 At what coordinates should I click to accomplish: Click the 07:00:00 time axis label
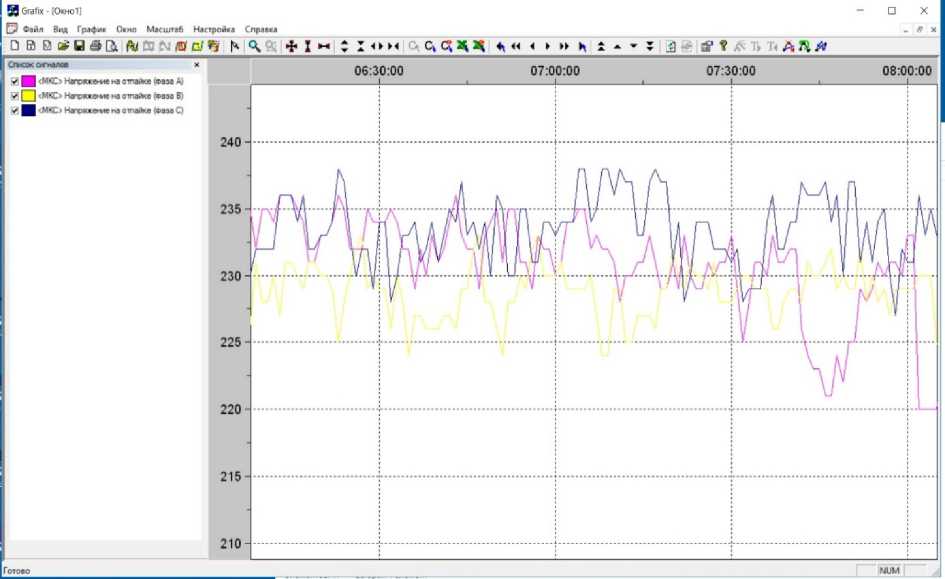click(555, 71)
